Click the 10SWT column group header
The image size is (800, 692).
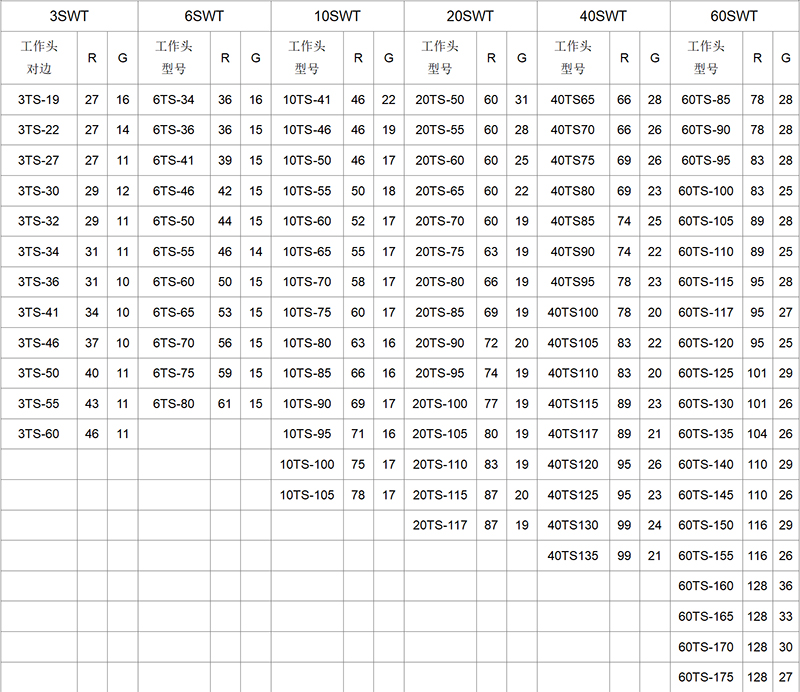337,16
